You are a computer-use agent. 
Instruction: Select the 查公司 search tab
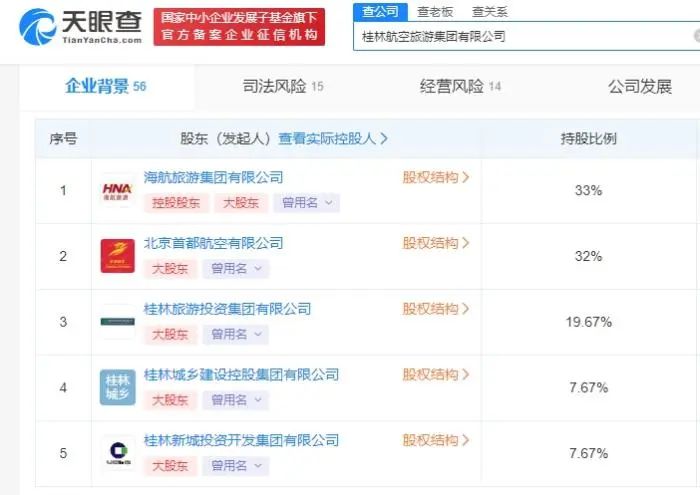click(380, 12)
